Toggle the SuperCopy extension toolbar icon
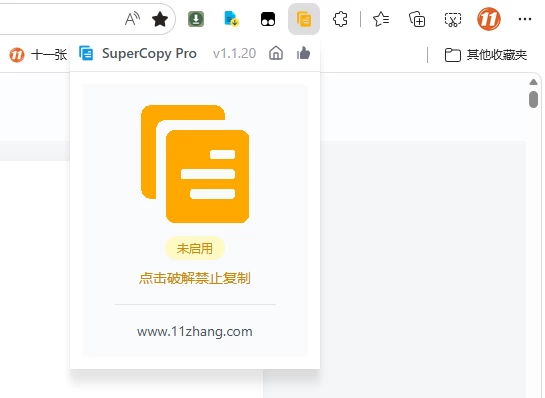The image size is (545, 398). (304, 19)
